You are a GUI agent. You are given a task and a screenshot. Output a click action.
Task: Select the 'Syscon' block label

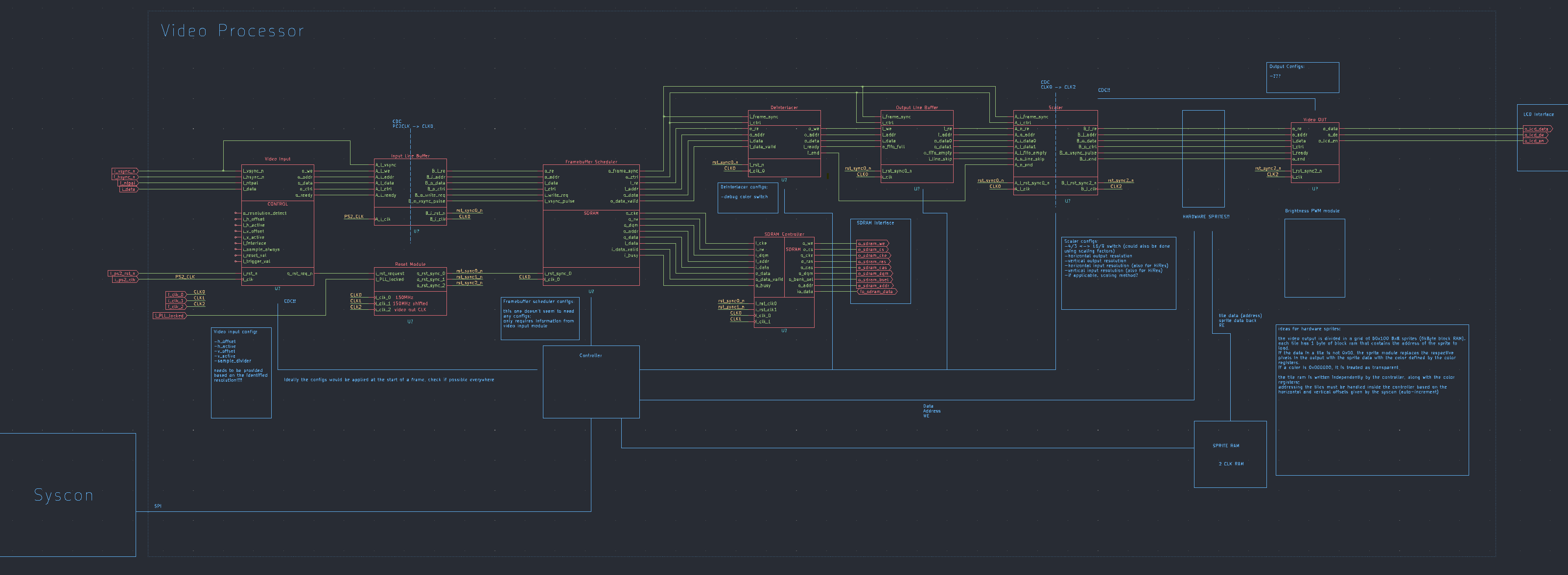(64, 495)
